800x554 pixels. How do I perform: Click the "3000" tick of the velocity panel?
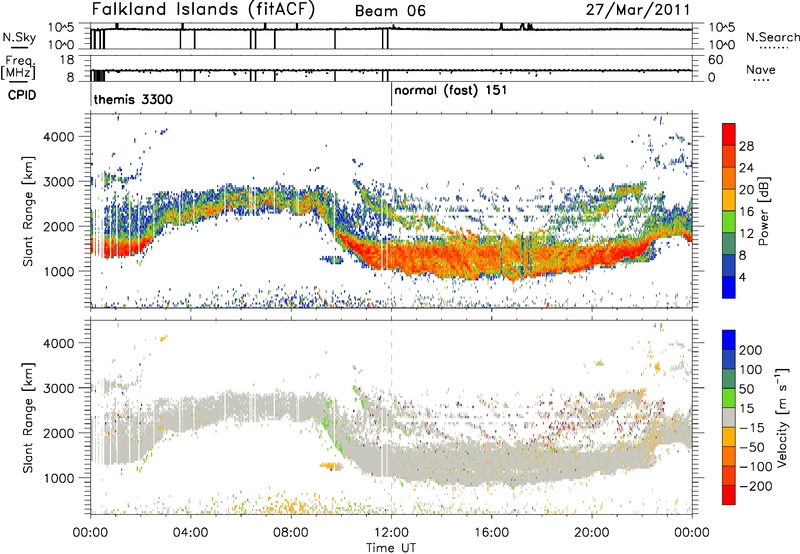(59, 388)
